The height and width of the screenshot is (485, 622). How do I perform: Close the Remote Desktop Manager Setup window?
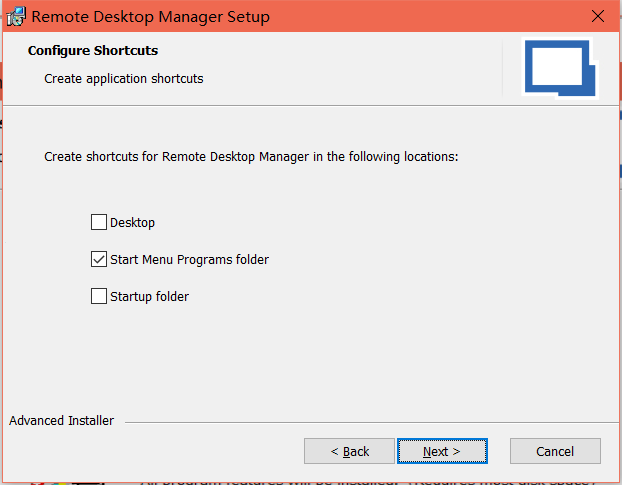click(x=598, y=16)
